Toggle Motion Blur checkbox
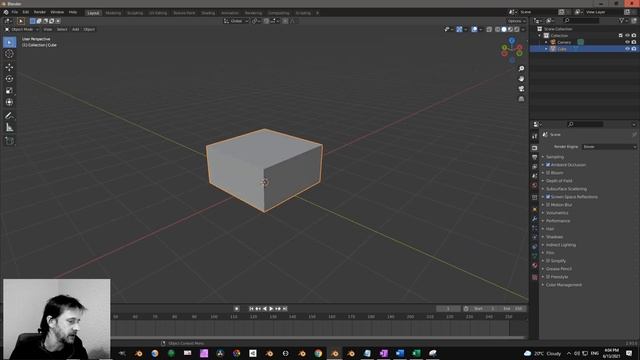 (x=548, y=205)
